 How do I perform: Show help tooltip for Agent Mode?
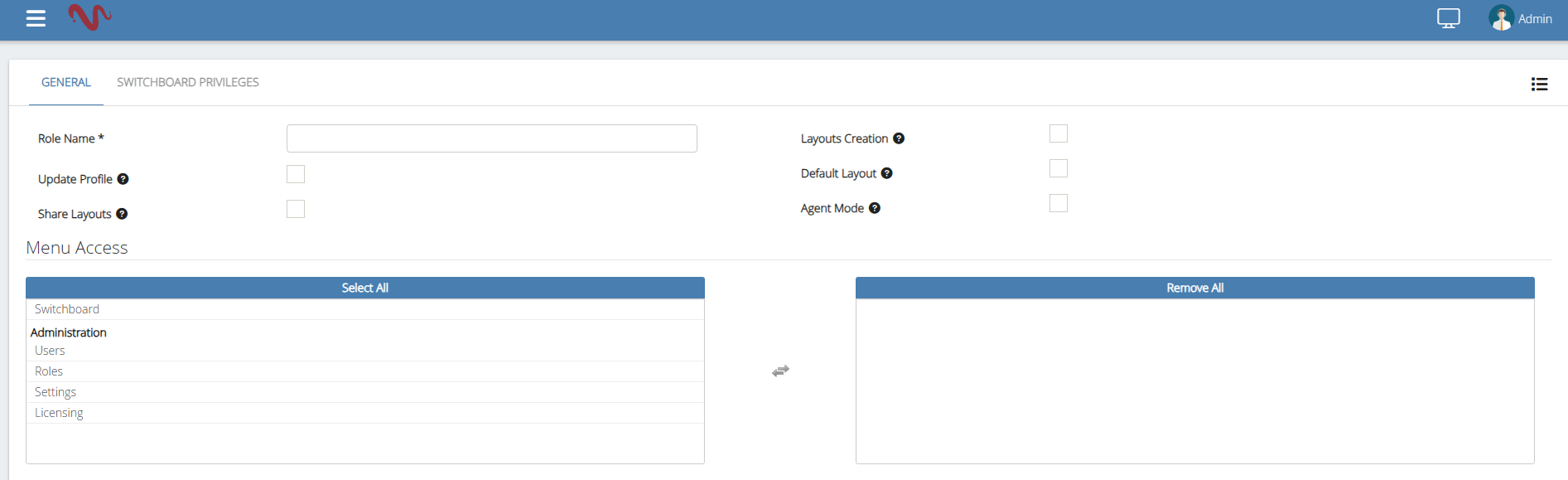click(x=875, y=208)
